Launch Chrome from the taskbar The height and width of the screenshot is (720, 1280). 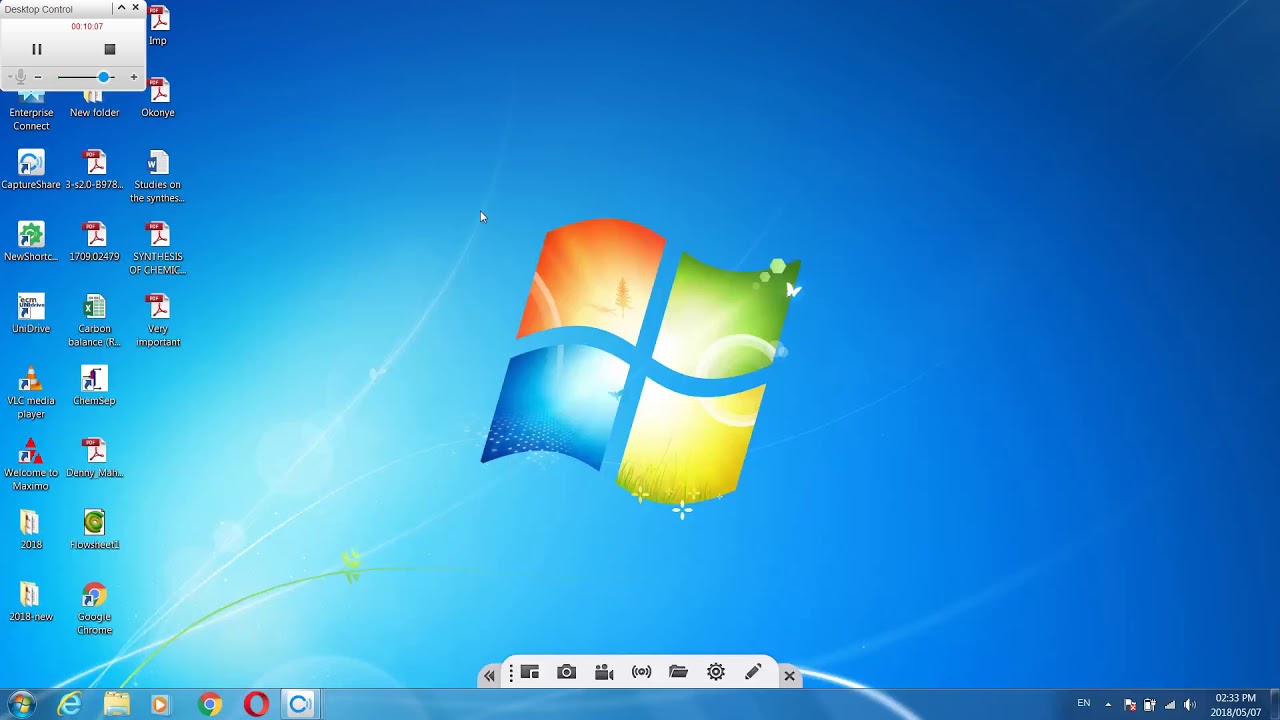[210, 705]
